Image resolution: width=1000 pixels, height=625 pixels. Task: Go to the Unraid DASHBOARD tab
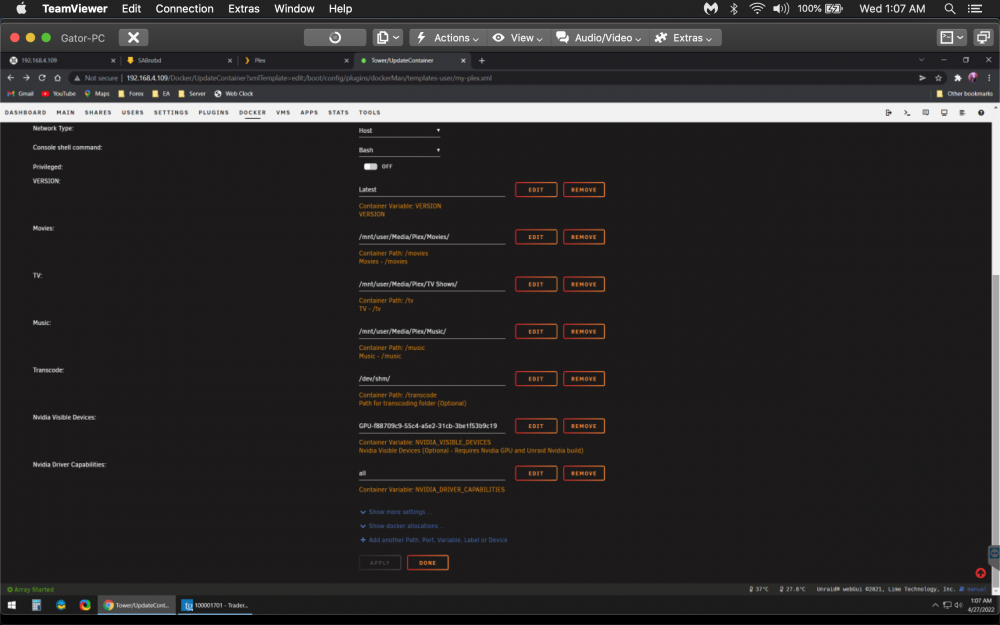[26, 112]
